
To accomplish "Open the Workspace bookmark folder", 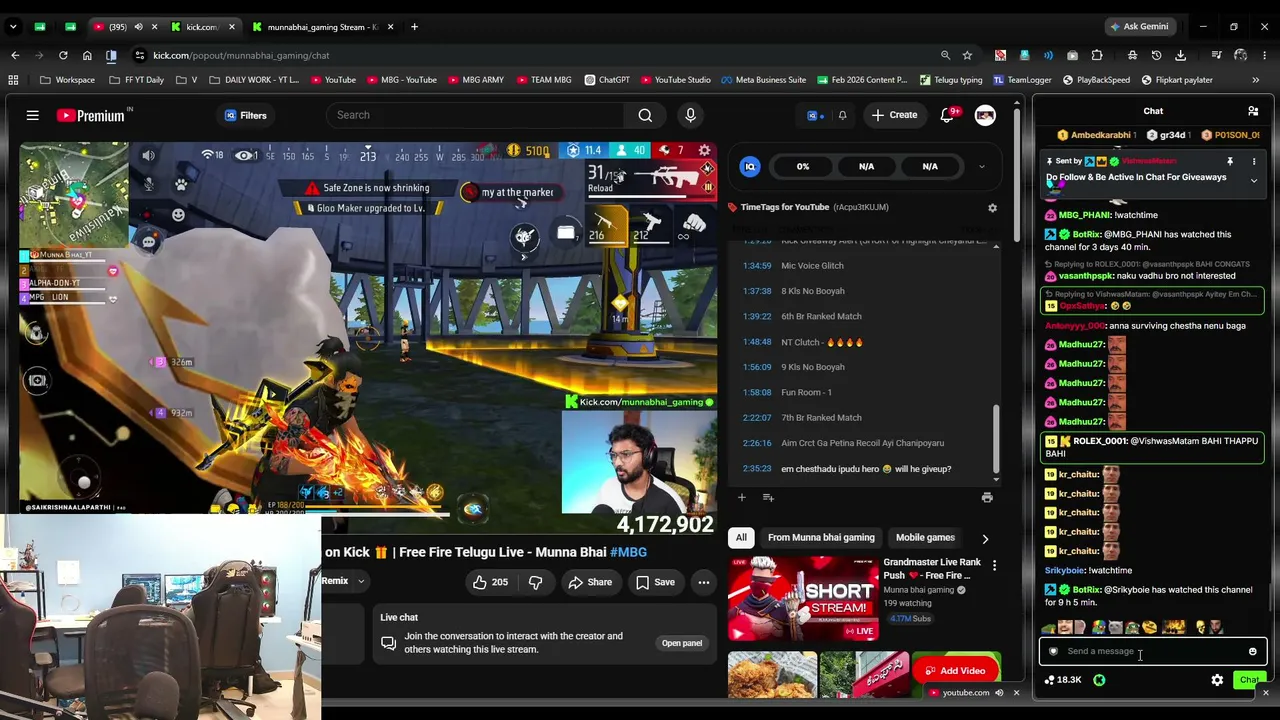I will pyautogui.click(x=67, y=80).
